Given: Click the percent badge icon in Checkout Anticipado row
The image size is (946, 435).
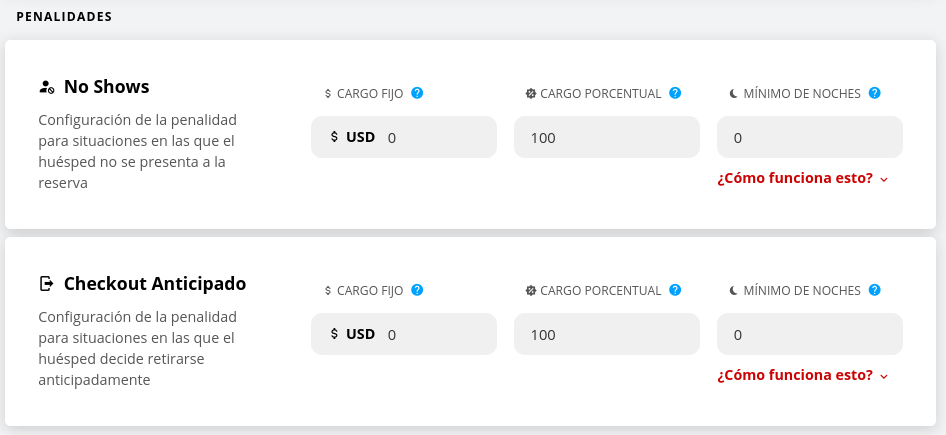Looking at the screenshot, I should tap(531, 291).
